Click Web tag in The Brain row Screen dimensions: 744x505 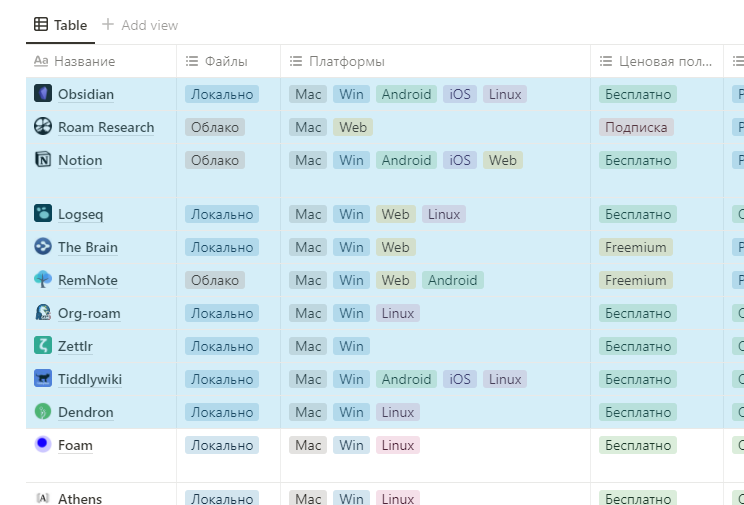coord(396,247)
